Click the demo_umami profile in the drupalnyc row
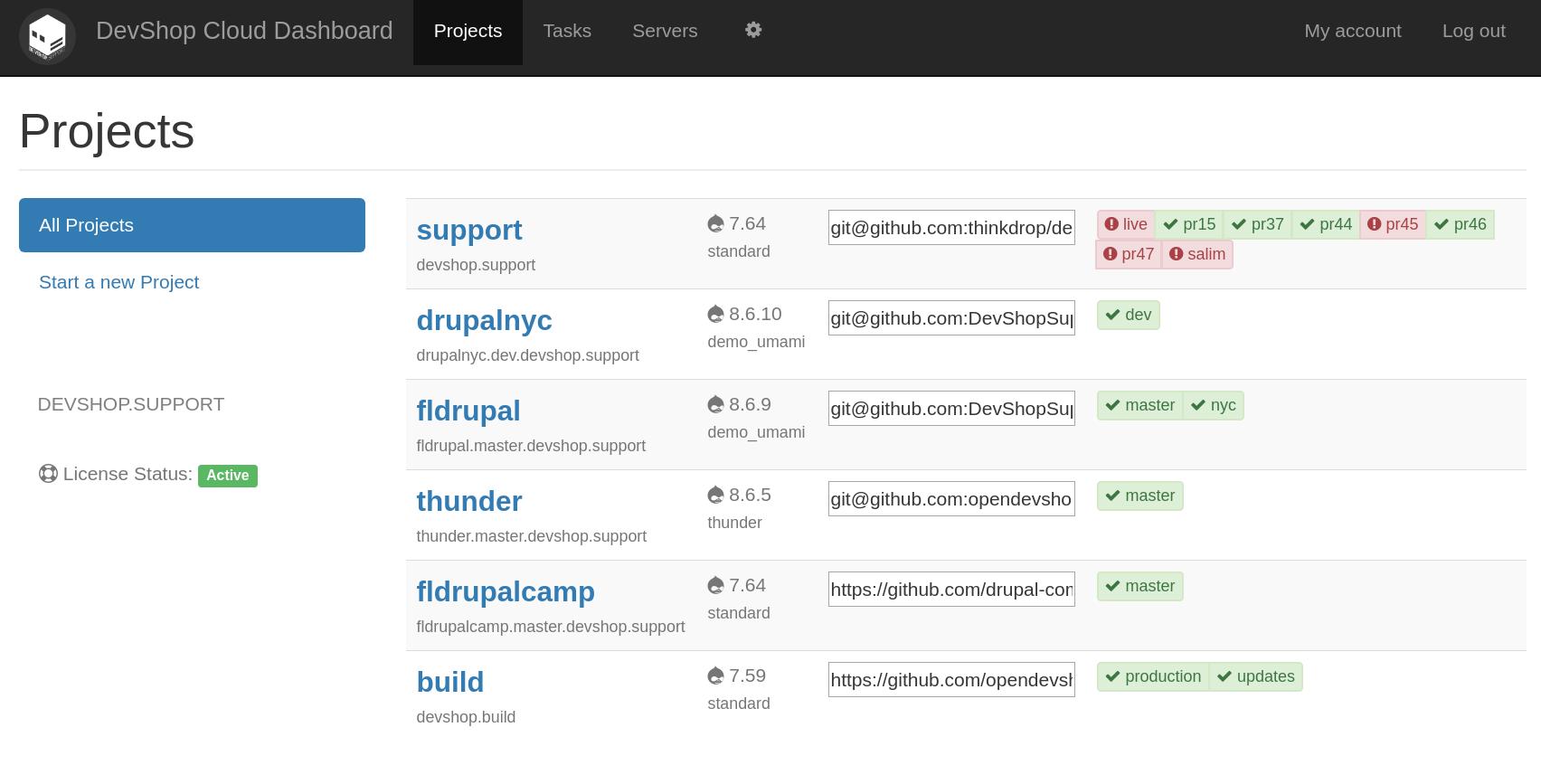The height and width of the screenshot is (784, 1541). click(756, 342)
